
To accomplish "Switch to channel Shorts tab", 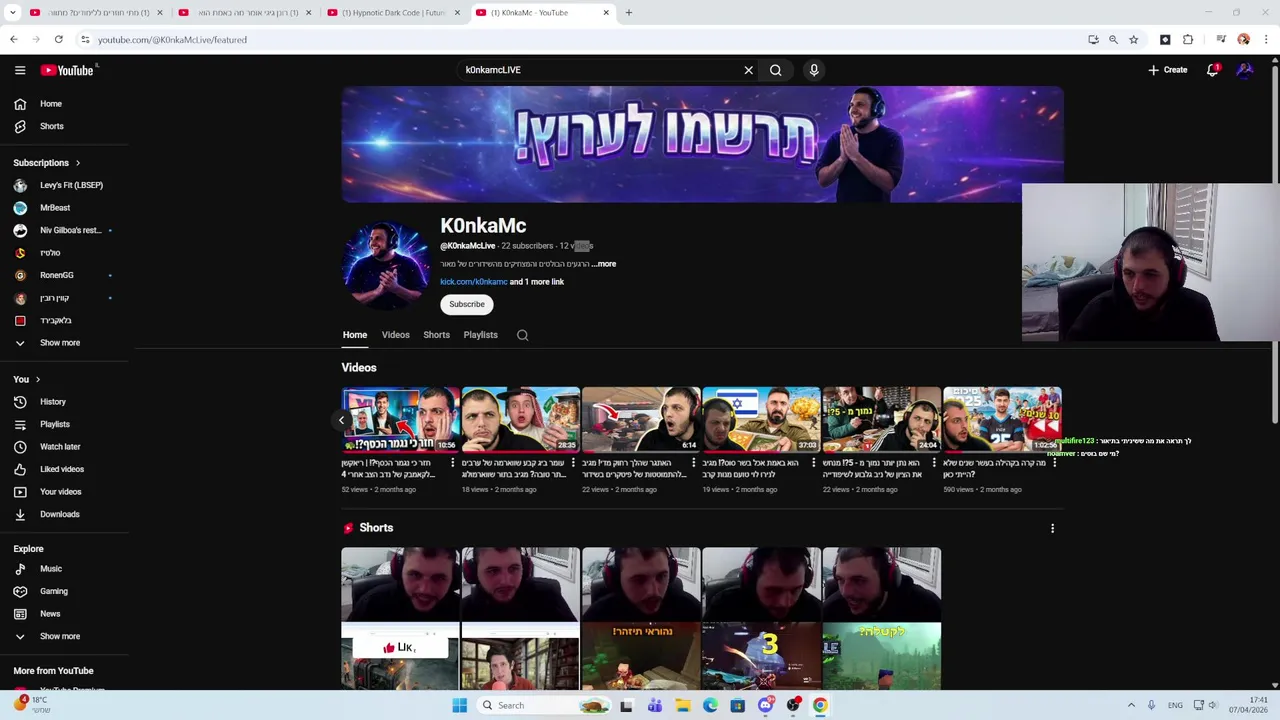I will [x=436, y=335].
